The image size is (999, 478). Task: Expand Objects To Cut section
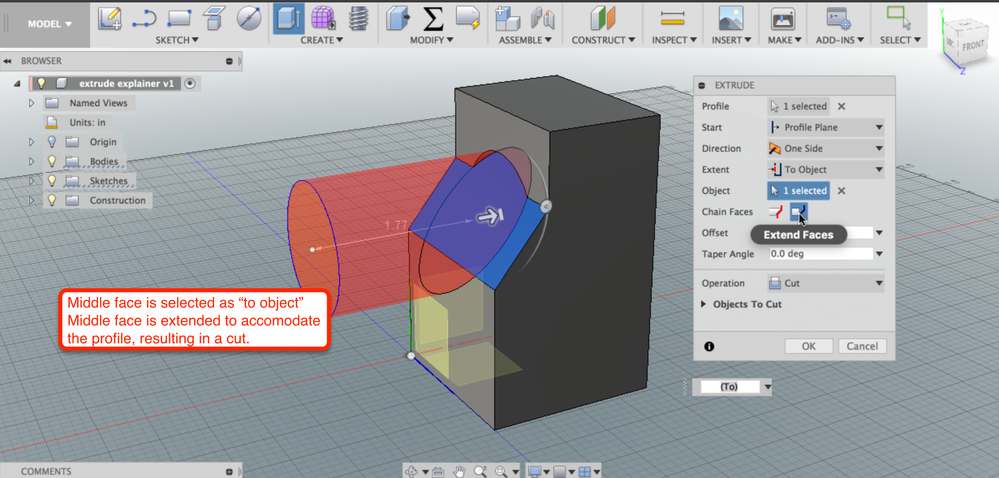[x=703, y=305]
